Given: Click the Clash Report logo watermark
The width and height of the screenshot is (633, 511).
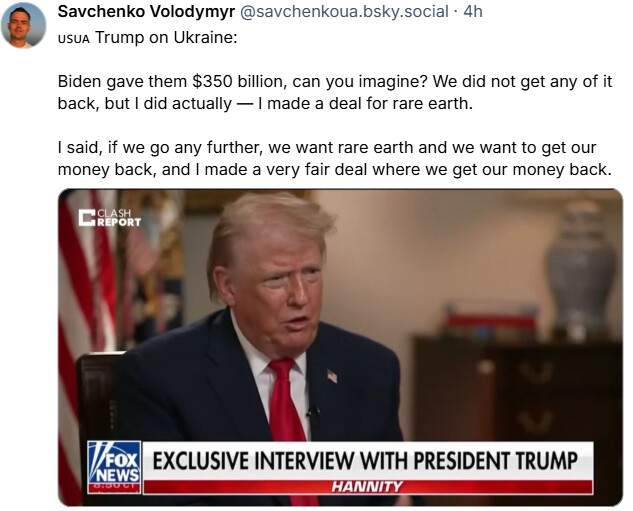Looking at the screenshot, I should (x=109, y=217).
